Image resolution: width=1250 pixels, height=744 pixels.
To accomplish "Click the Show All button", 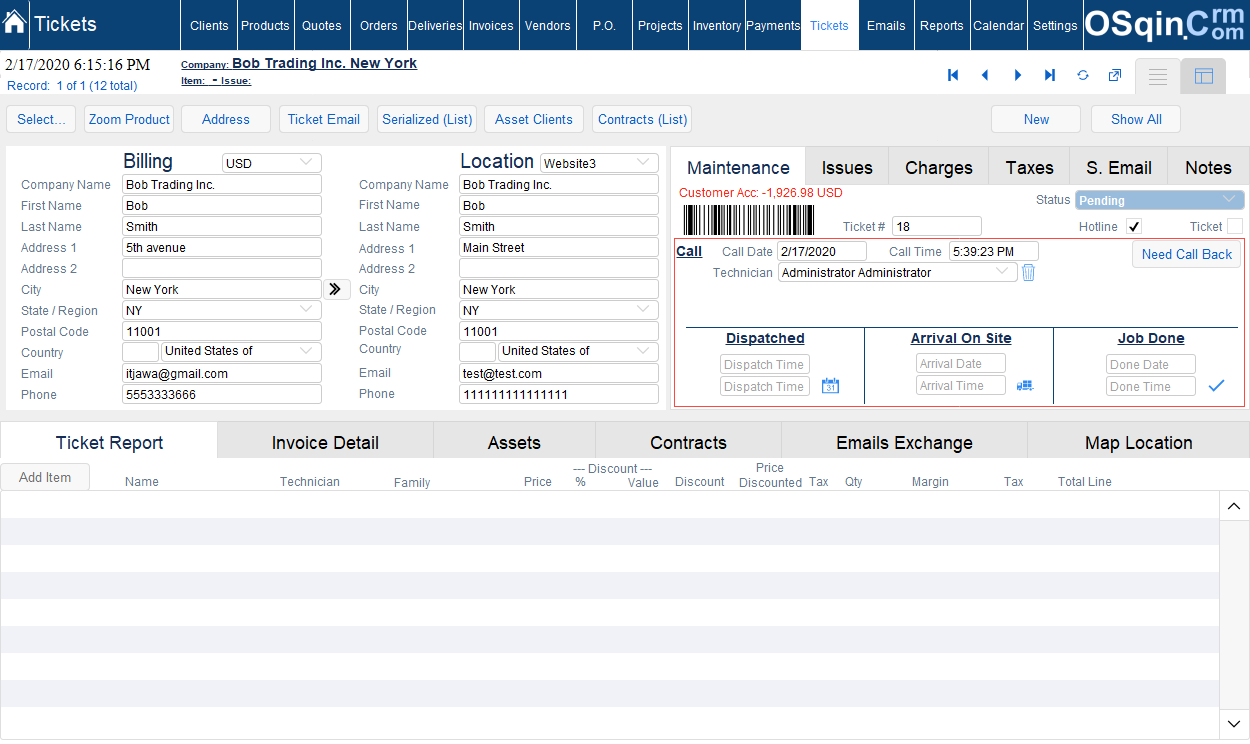I will (1136, 119).
